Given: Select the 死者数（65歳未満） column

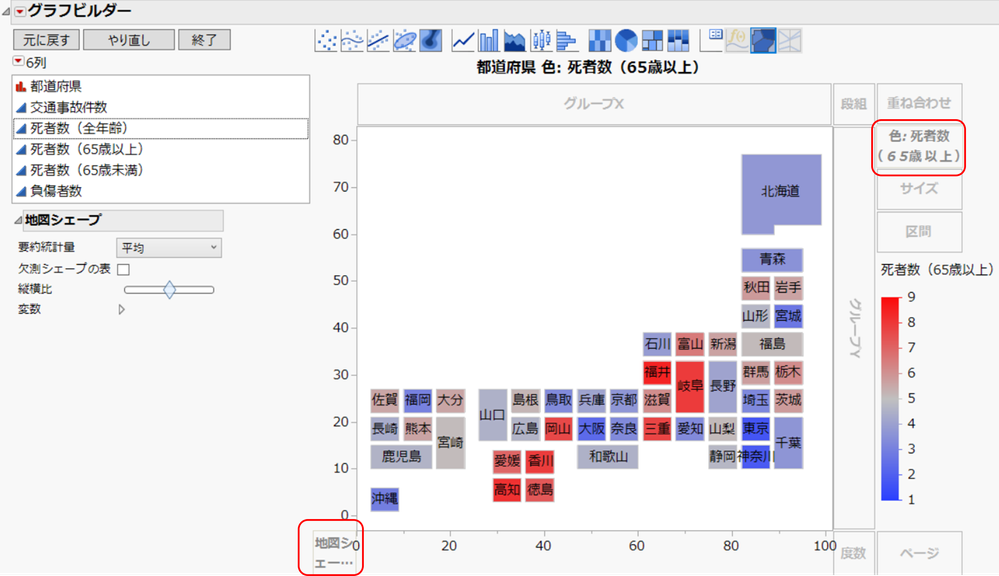Looking at the screenshot, I should (x=161, y=171).
